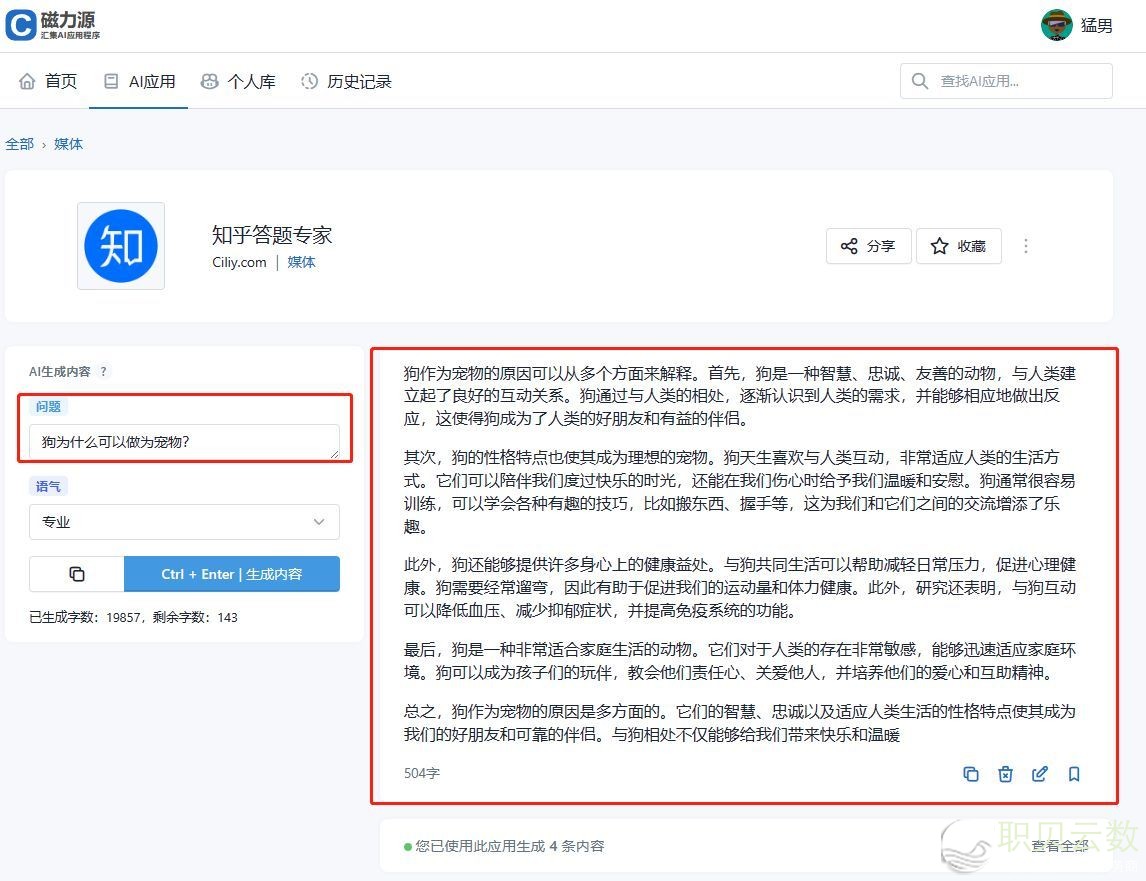Click 查看全部 to view all content
Viewport: 1146px width, 881px height.
pos(1060,846)
